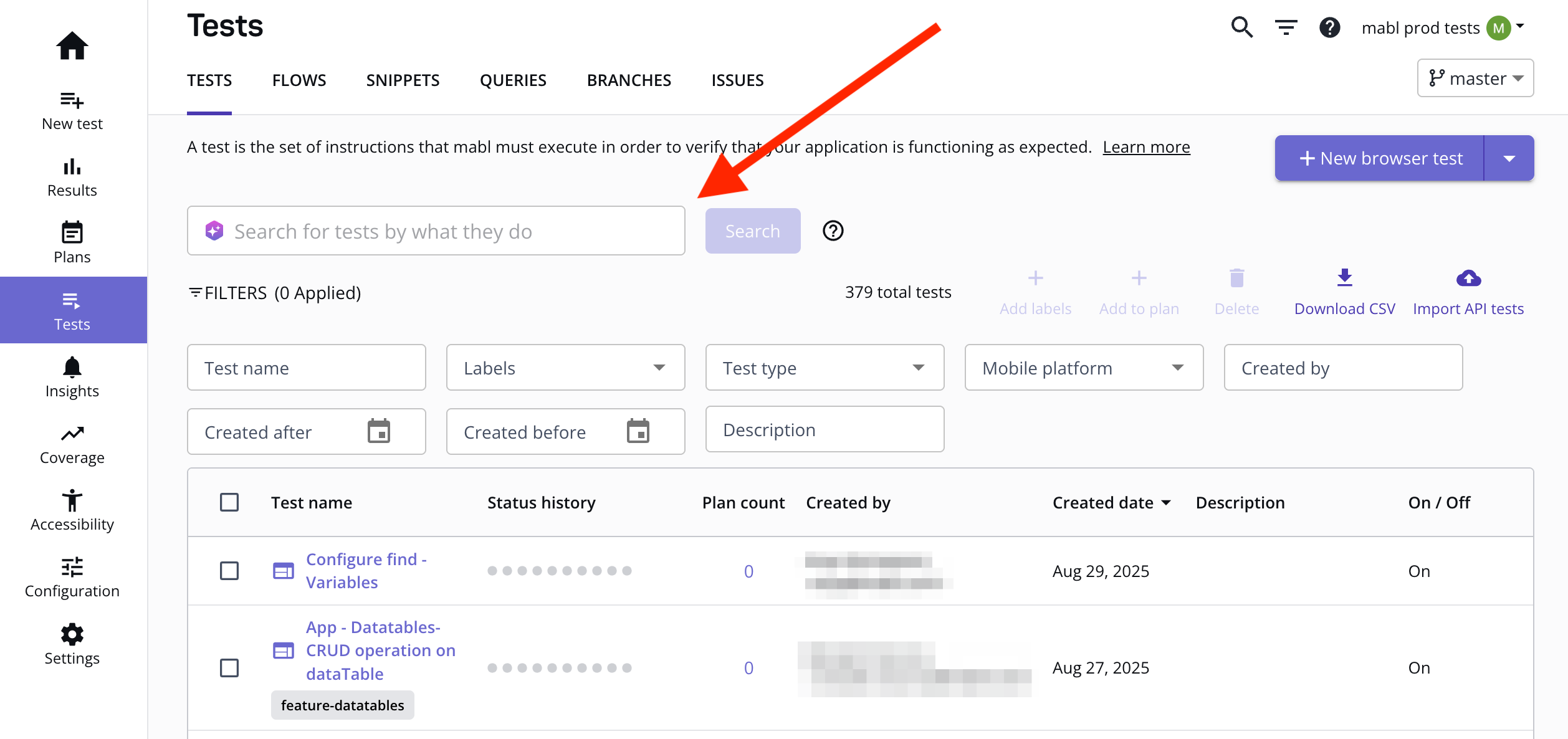Expand the New browser test arrow menu
This screenshot has height=739, width=1568.
1509,158
